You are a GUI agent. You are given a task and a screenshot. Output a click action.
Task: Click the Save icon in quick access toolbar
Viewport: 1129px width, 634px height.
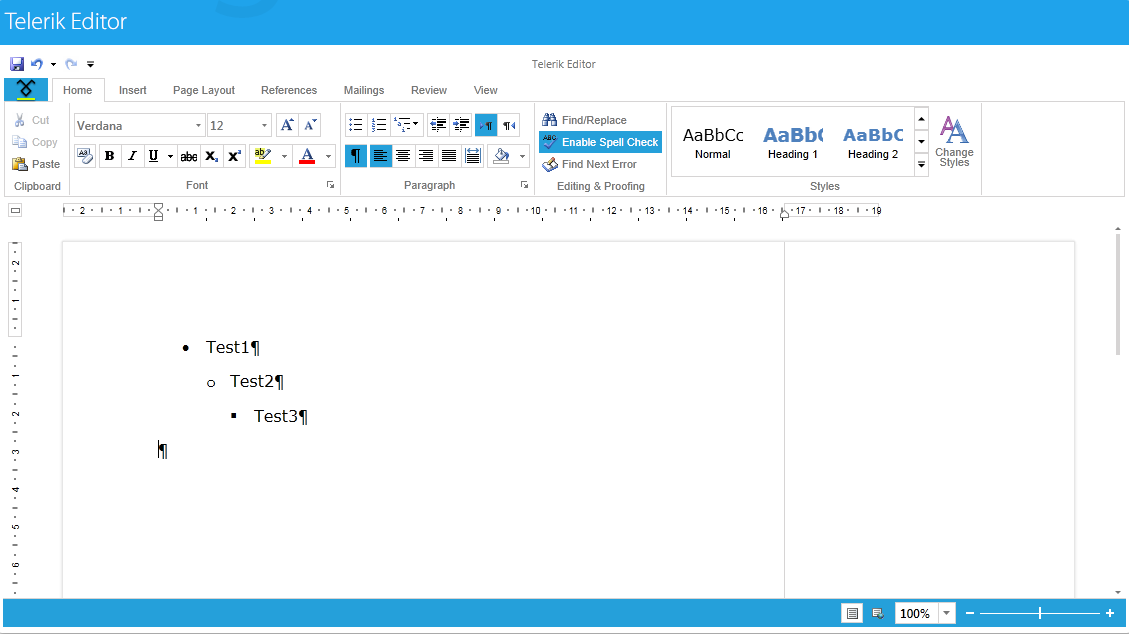17,64
